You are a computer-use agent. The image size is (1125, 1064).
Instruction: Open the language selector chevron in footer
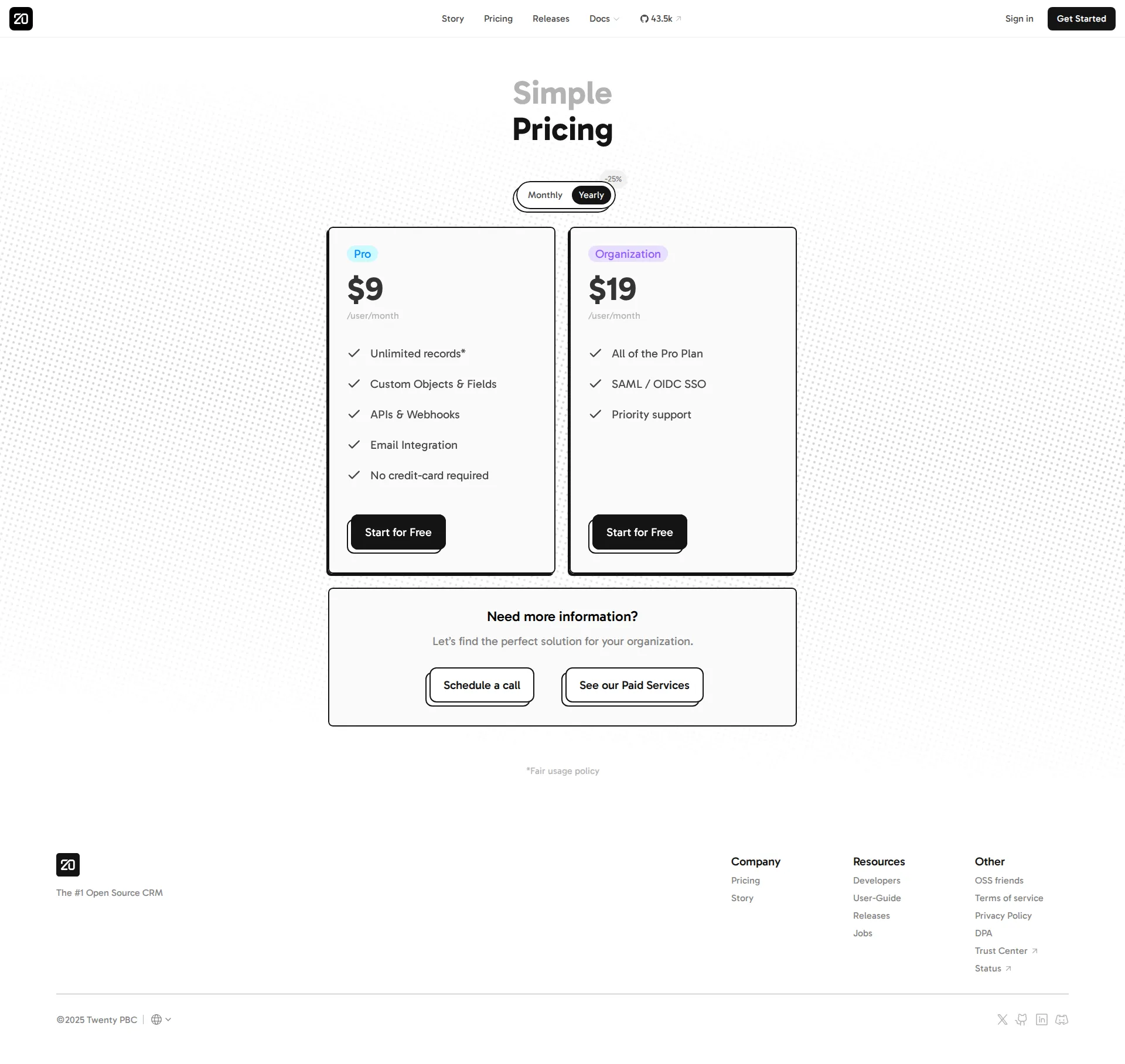pos(169,1019)
